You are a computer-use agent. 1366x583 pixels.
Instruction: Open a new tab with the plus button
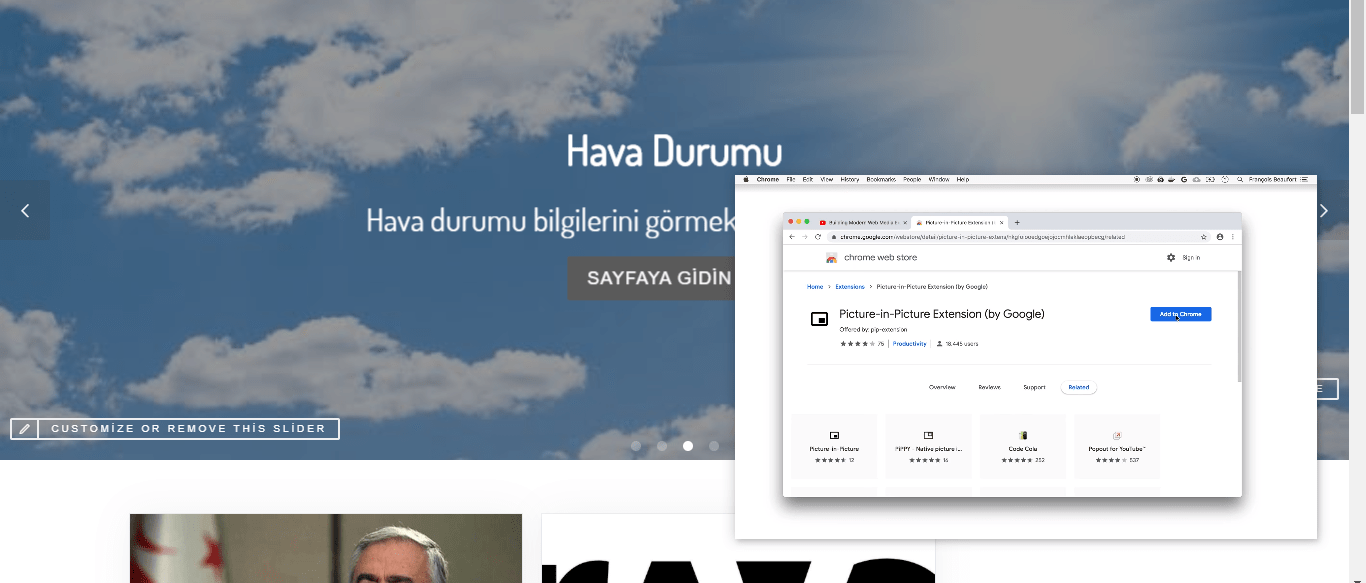1017,222
